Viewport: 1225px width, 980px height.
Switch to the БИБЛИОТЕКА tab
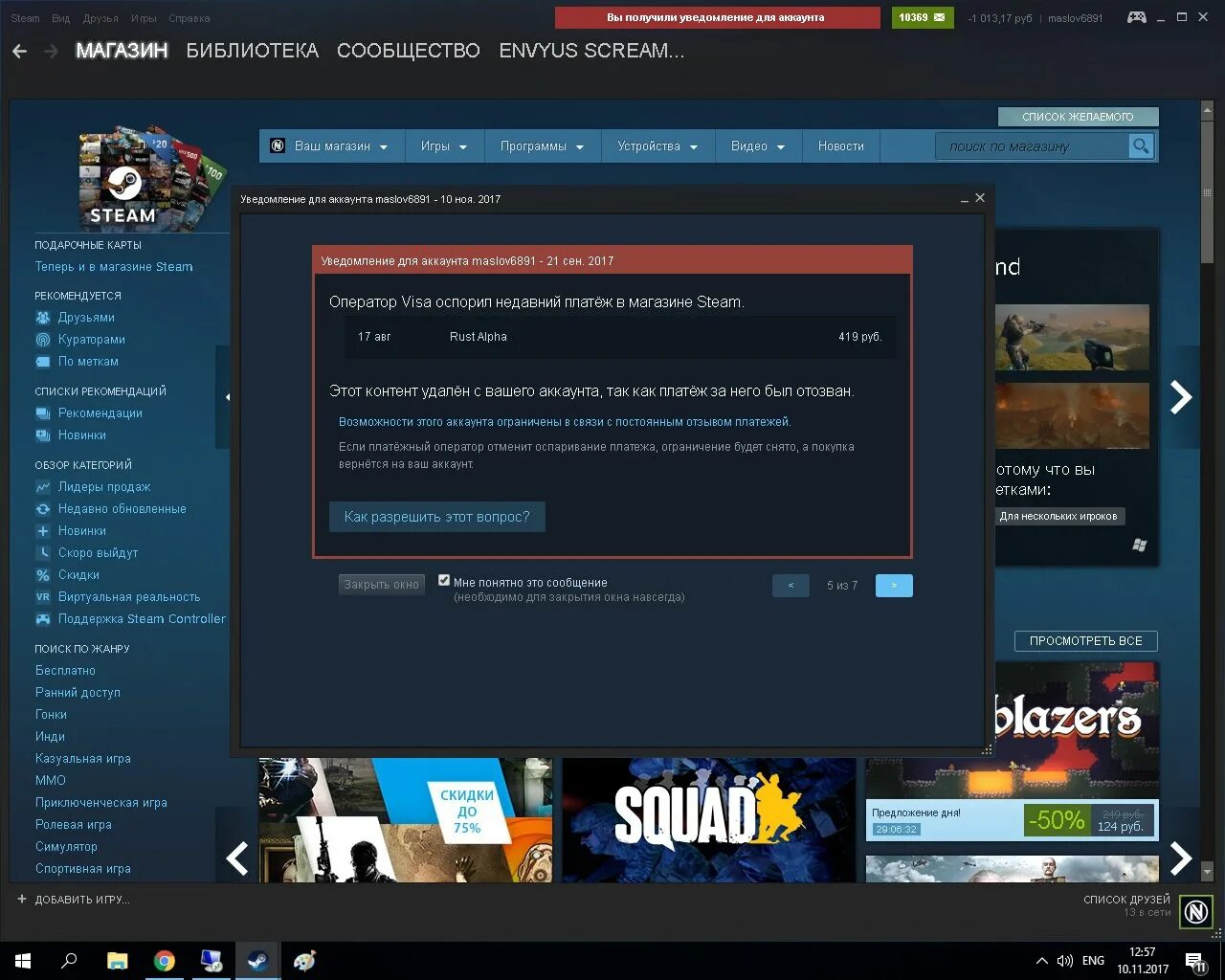pyautogui.click(x=252, y=52)
